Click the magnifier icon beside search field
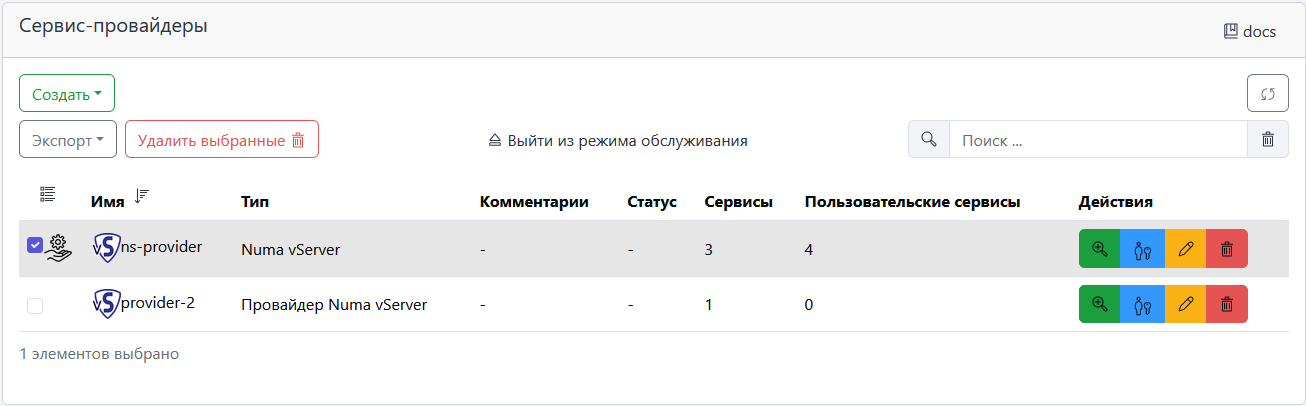This screenshot has height=406, width=1306. [x=929, y=140]
